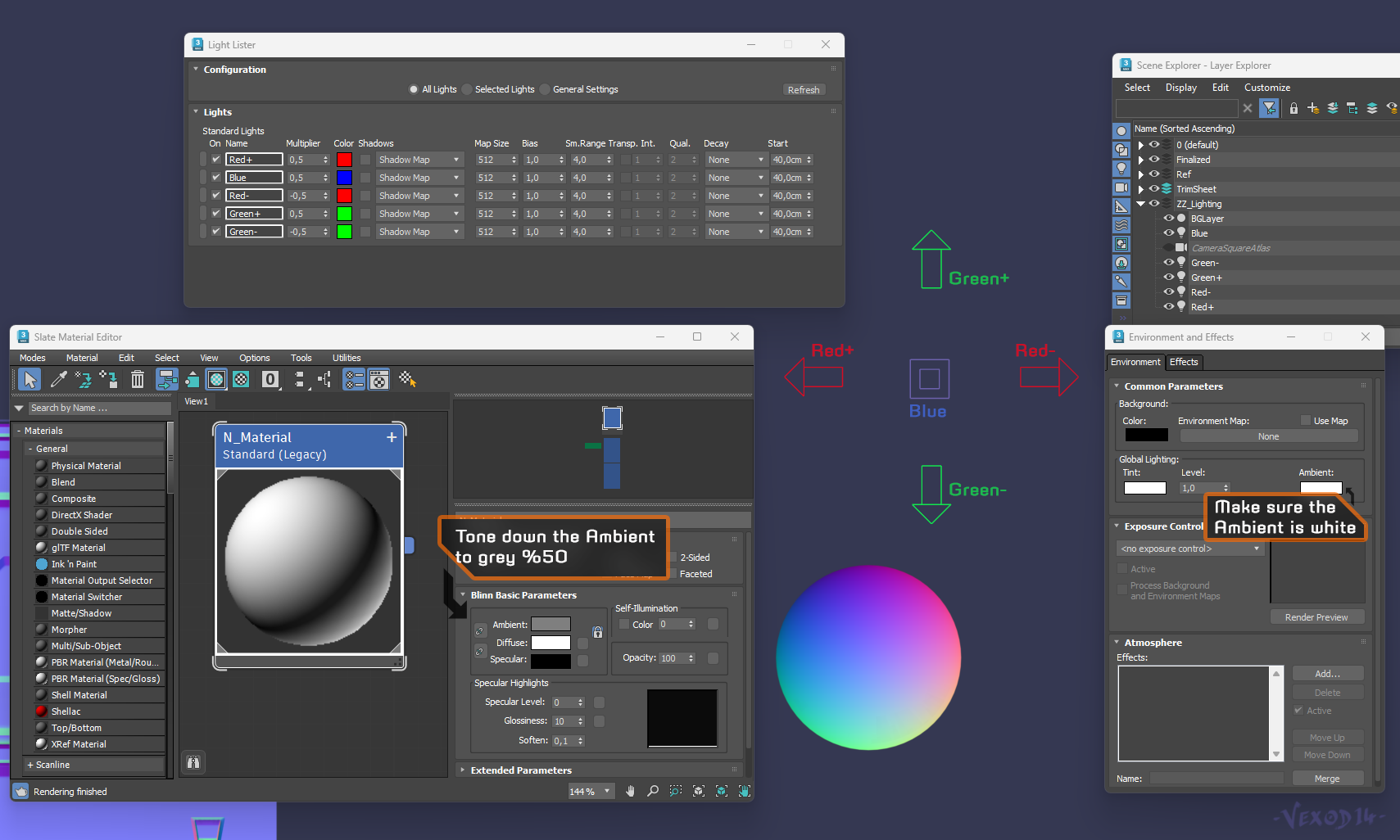
Task: Click the eyedropper Pick Material from Object tool
Action: 58,379
